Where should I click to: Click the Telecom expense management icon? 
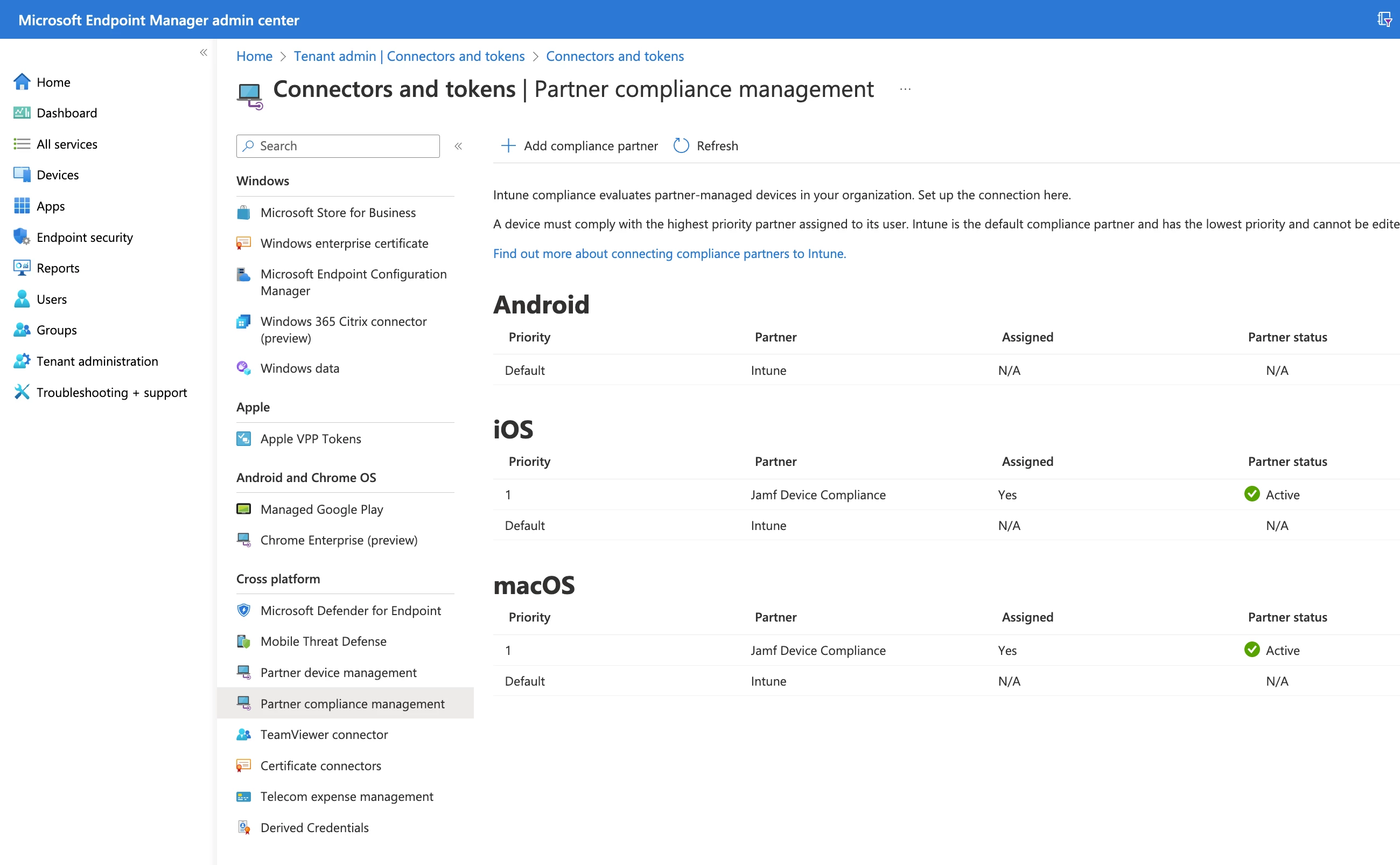tap(243, 797)
